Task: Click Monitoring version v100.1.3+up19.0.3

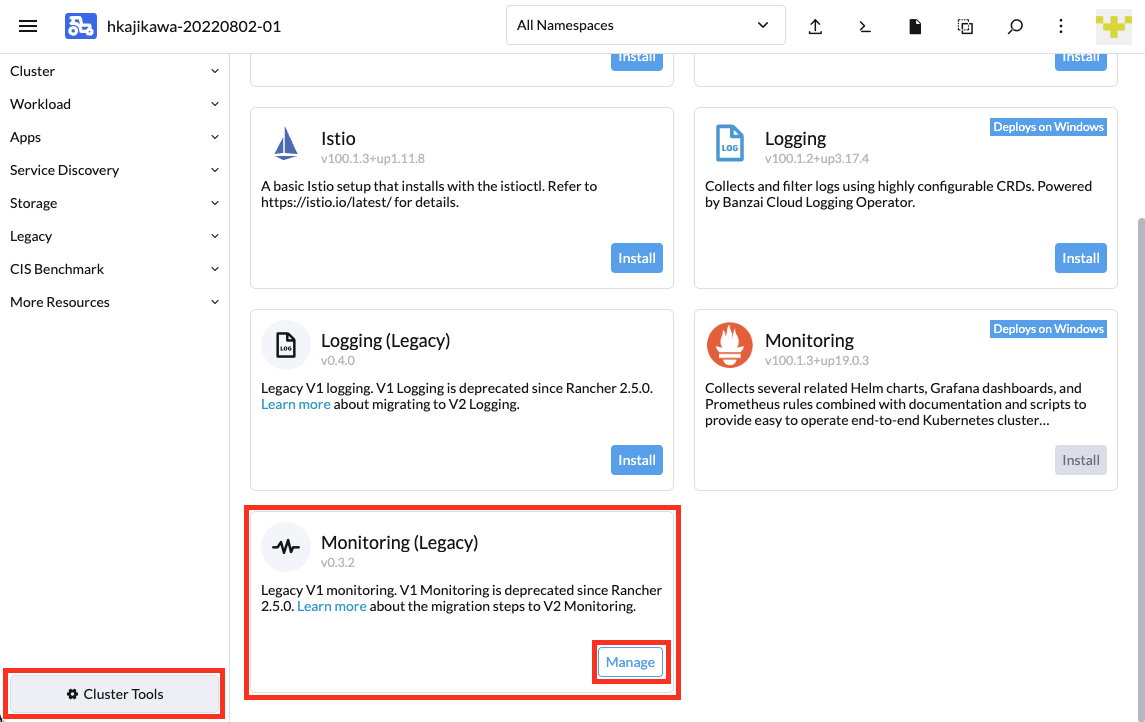Action: pyautogui.click(x=816, y=361)
